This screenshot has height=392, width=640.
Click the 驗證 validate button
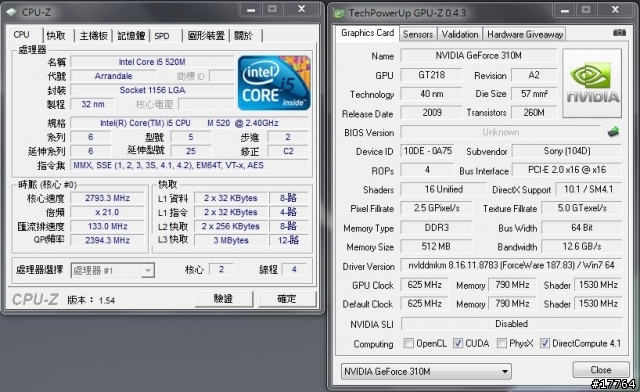(224, 299)
